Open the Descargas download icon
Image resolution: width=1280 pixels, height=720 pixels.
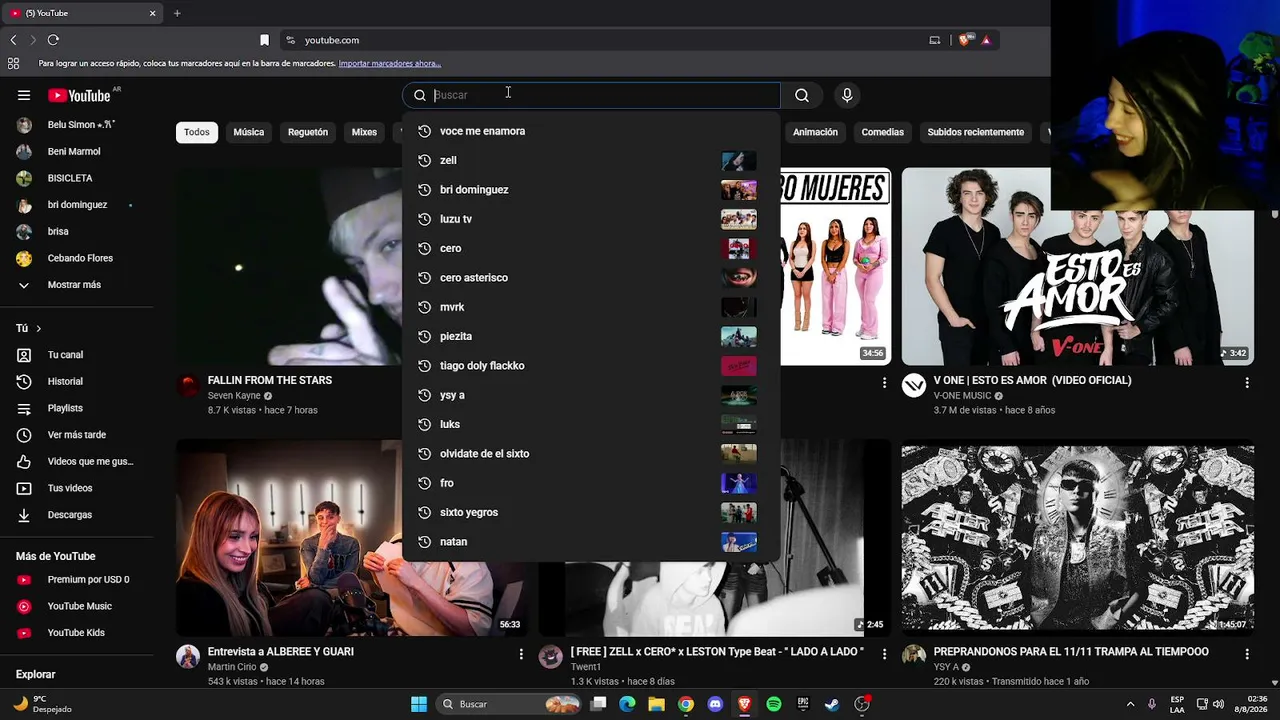tap(24, 515)
